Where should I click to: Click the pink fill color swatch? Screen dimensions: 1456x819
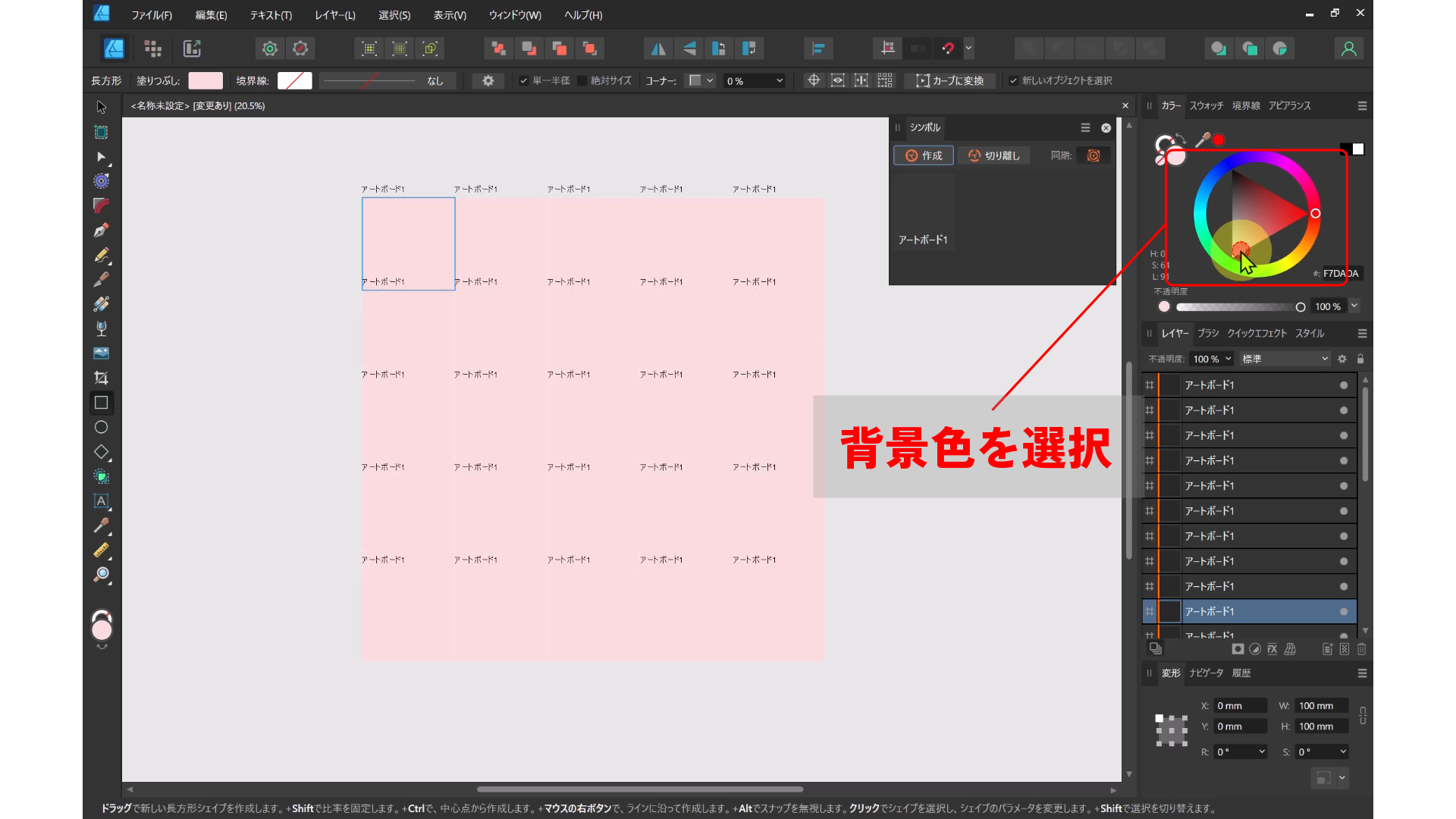pos(205,80)
